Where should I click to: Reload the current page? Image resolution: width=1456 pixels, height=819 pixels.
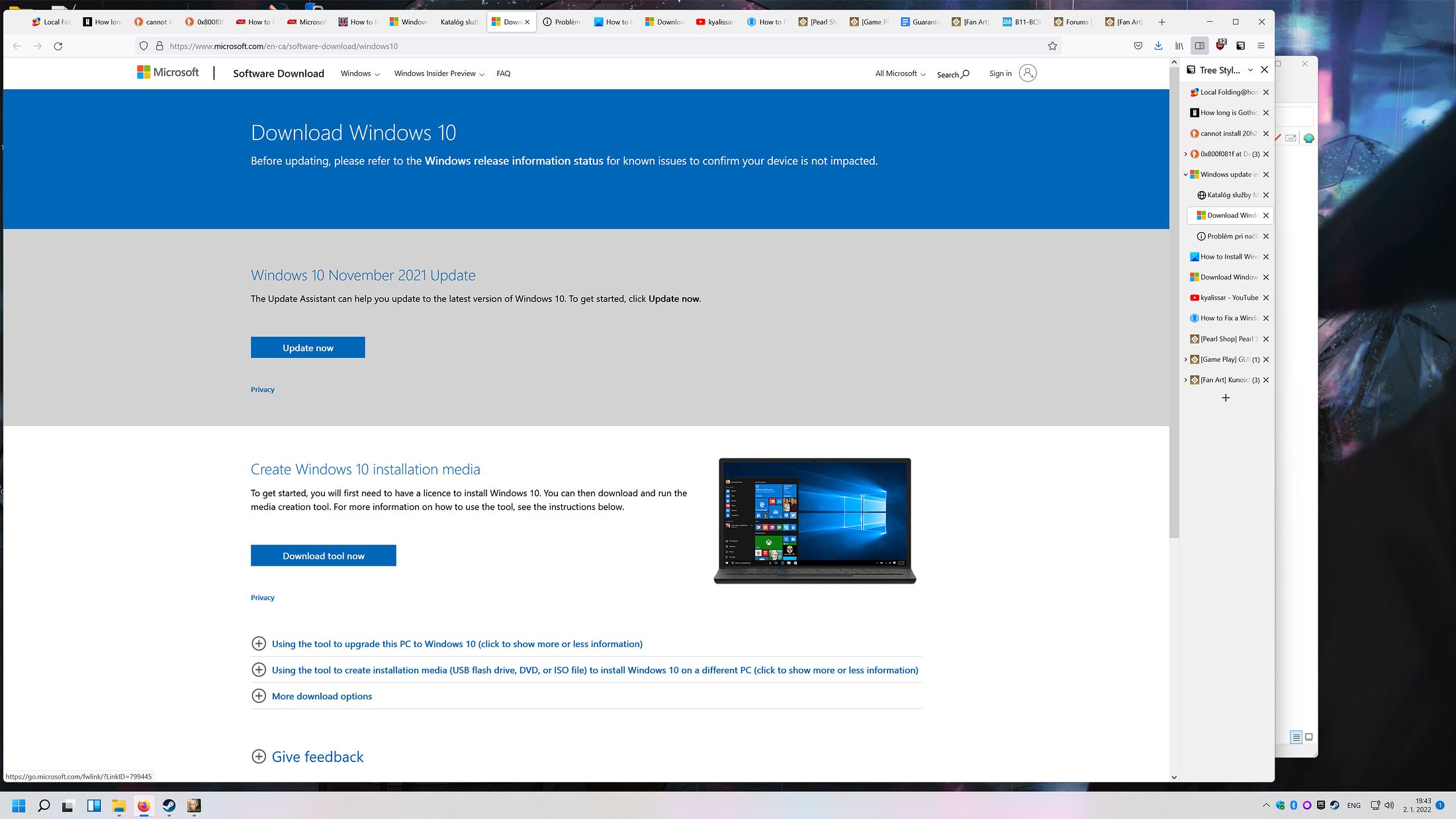pos(58,46)
